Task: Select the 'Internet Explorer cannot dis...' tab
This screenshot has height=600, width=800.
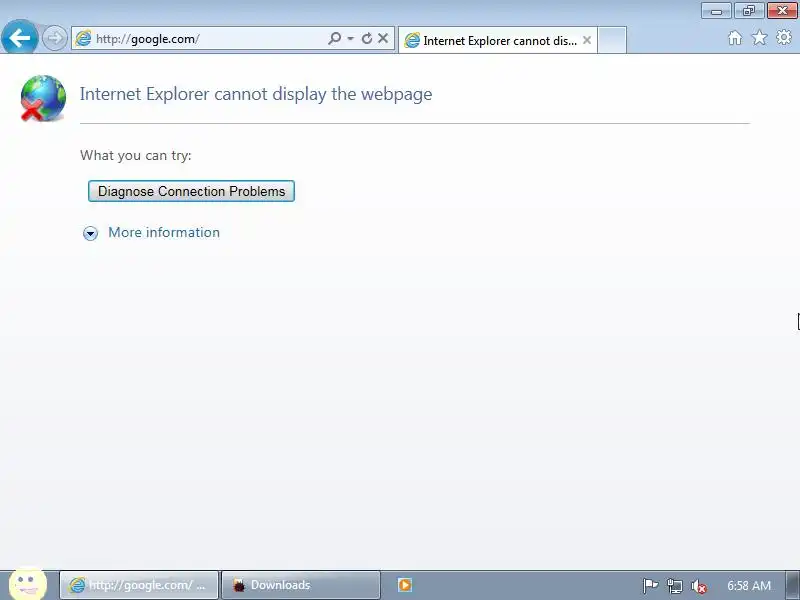Action: tap(497, 40)
